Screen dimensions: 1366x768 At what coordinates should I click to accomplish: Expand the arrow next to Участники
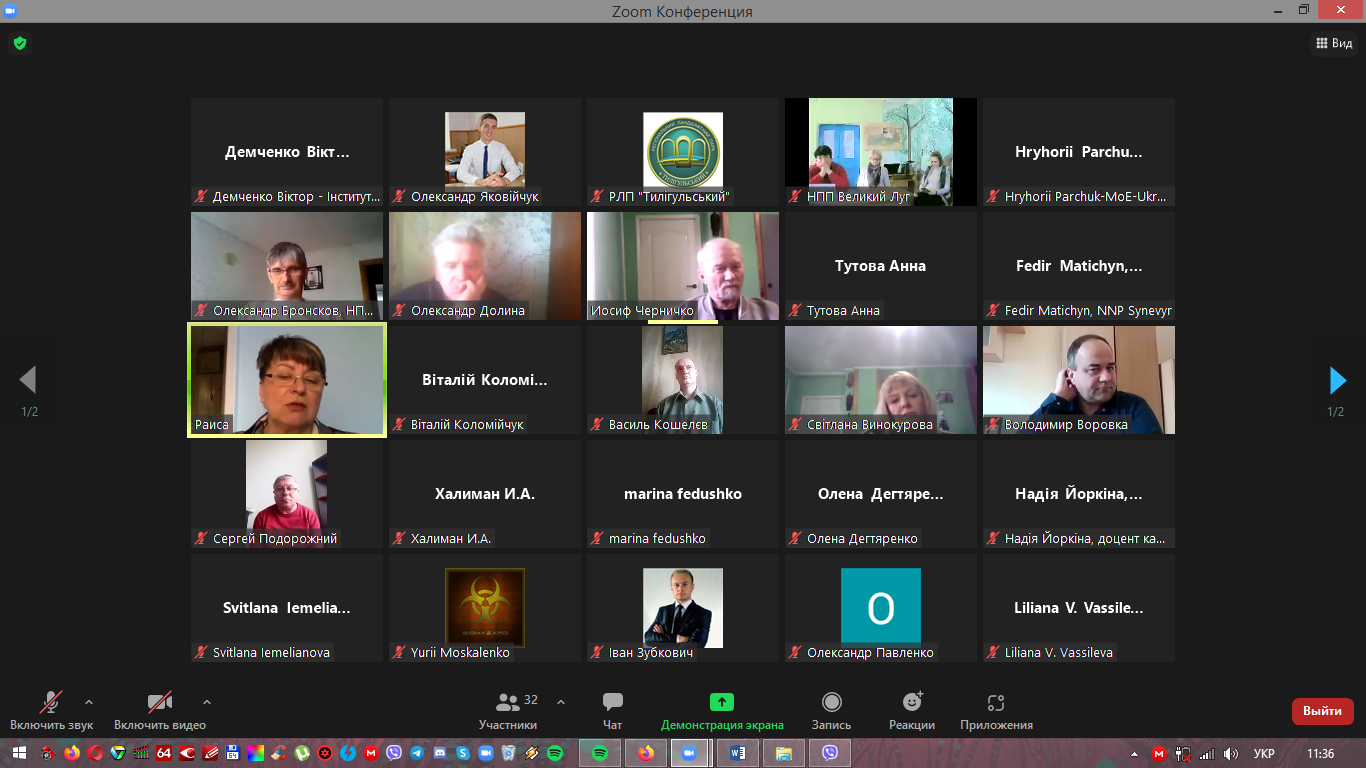560,702
